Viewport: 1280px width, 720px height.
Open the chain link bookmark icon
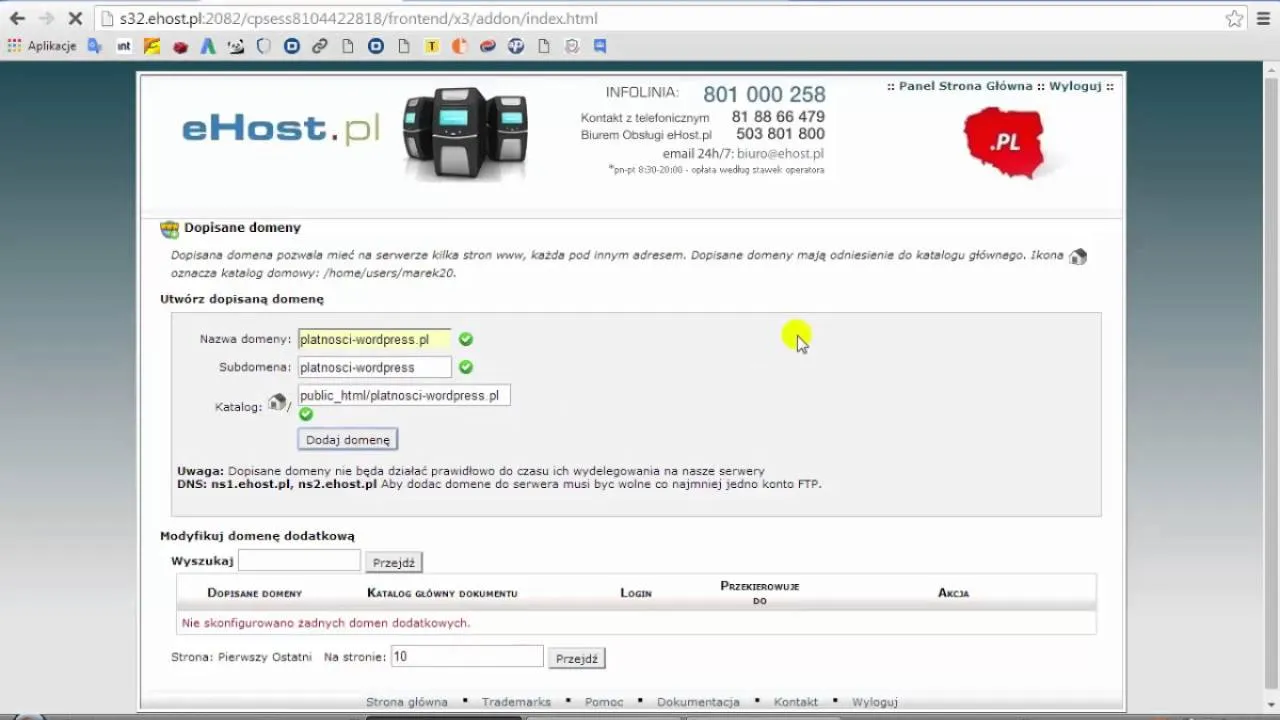tap(320, 46)
